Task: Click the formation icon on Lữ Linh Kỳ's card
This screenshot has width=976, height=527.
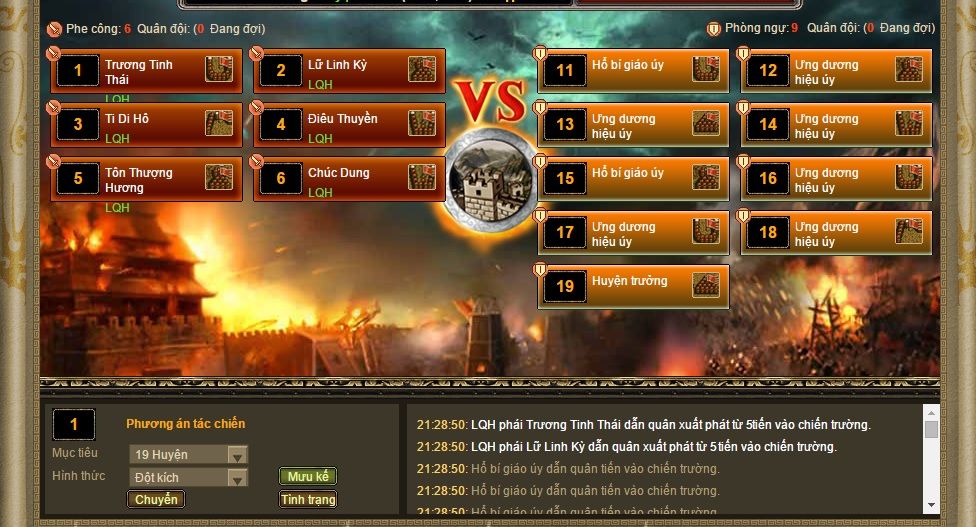Action: tap(422, 69)
